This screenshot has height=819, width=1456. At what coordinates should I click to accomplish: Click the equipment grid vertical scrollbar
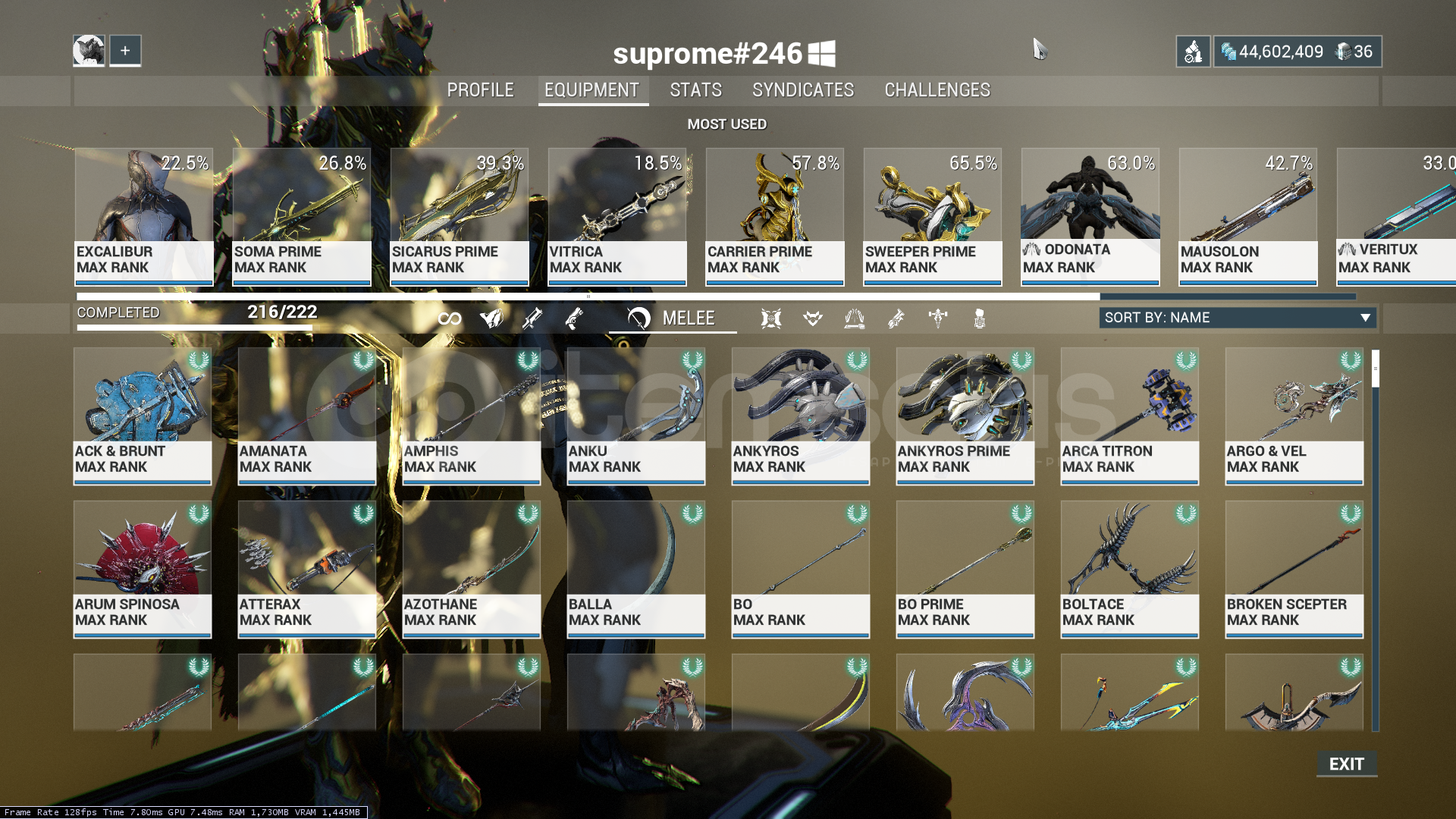(1375, 540)
